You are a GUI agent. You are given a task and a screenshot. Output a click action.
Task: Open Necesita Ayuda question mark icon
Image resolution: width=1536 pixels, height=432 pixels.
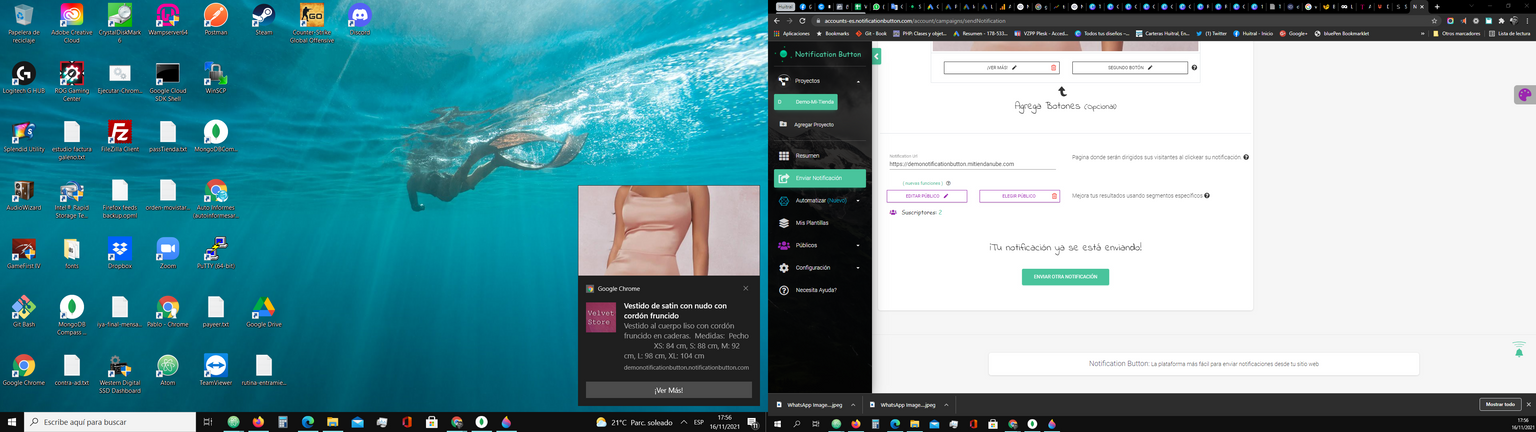click(x=783, y=290)
